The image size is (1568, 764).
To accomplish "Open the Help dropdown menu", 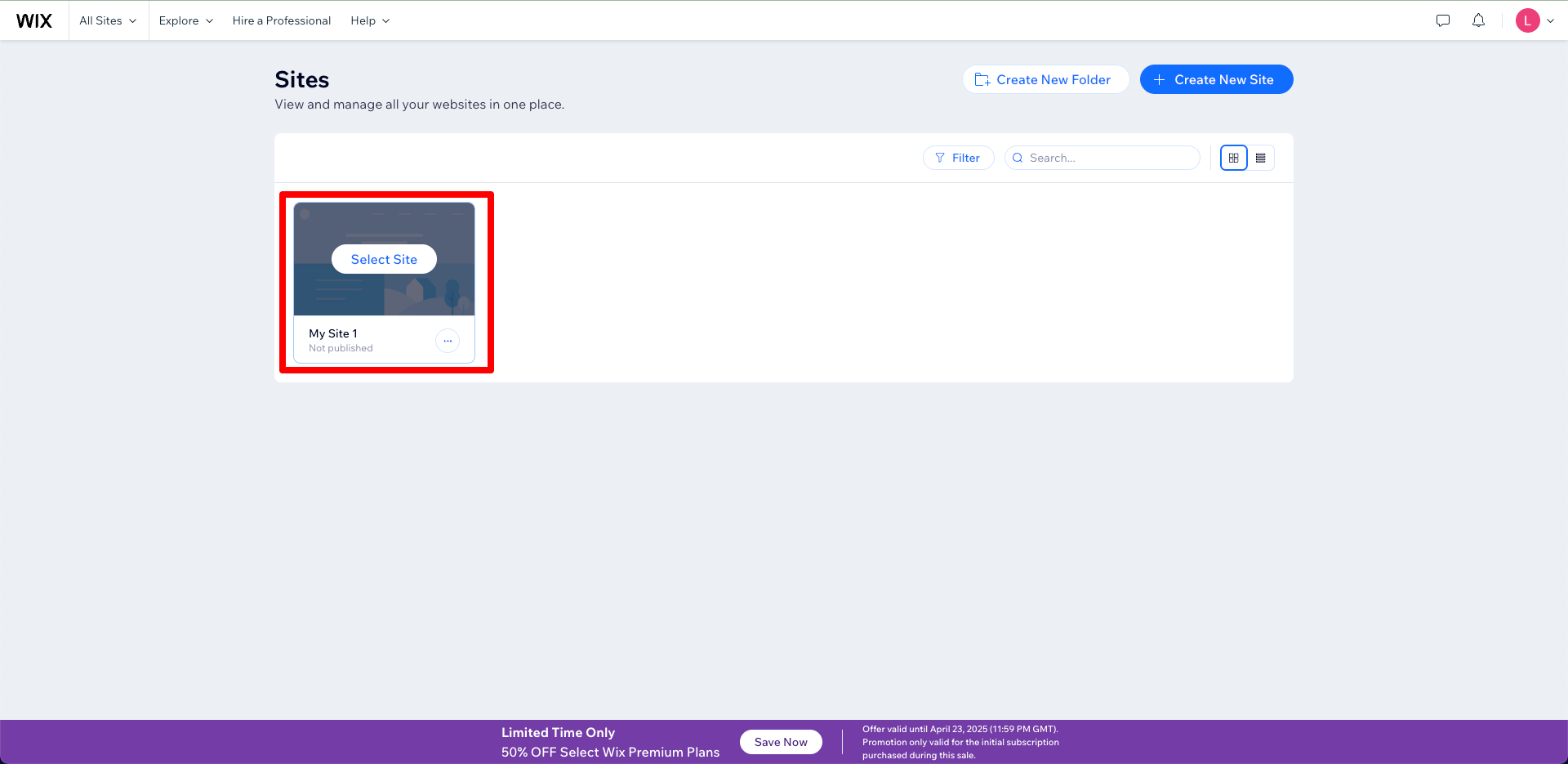I will 369,20.
